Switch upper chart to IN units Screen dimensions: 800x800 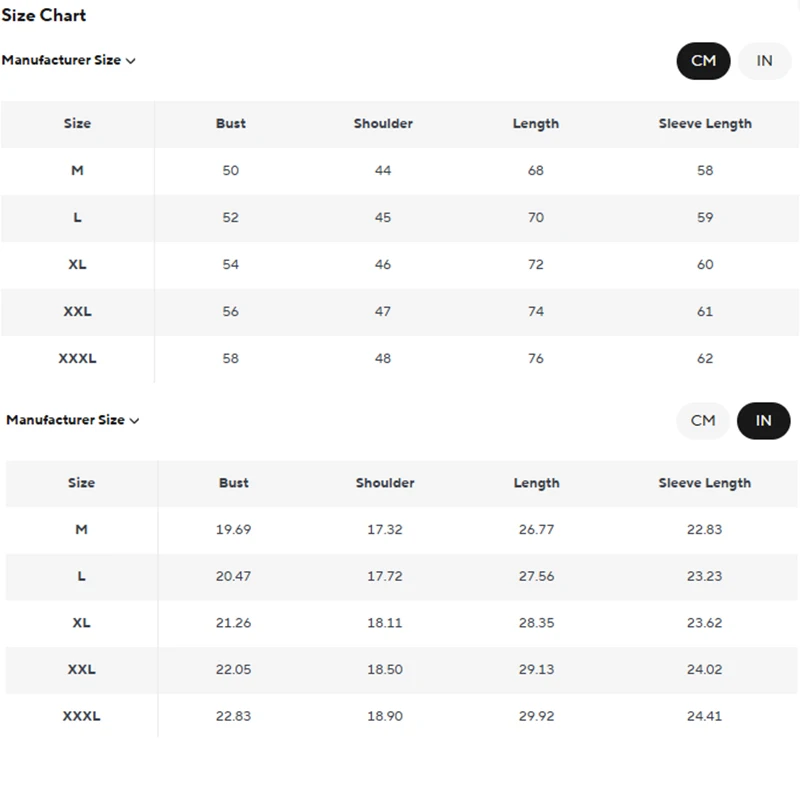tap(765, 61)
